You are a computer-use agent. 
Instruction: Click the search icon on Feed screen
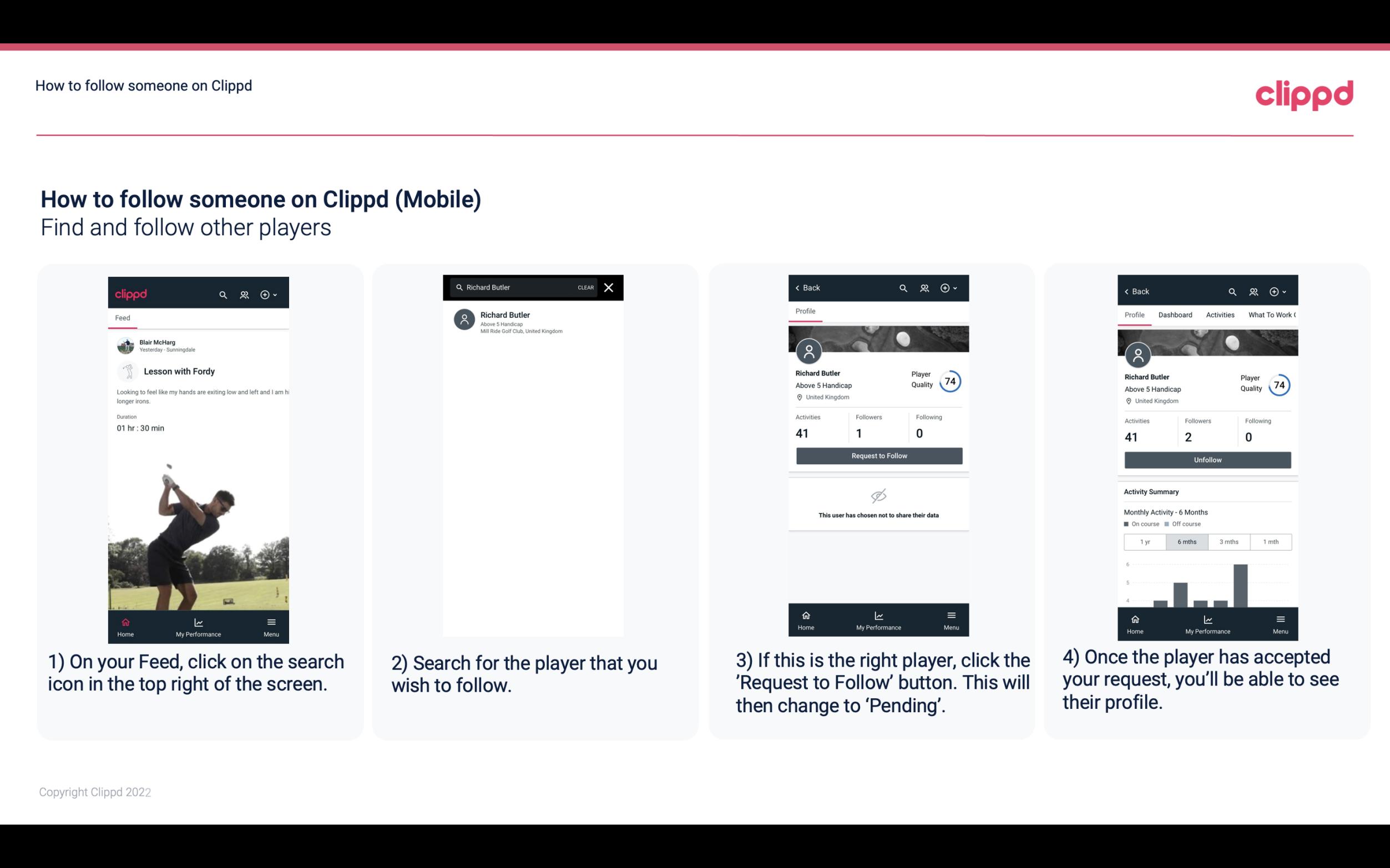click(222, 294)
